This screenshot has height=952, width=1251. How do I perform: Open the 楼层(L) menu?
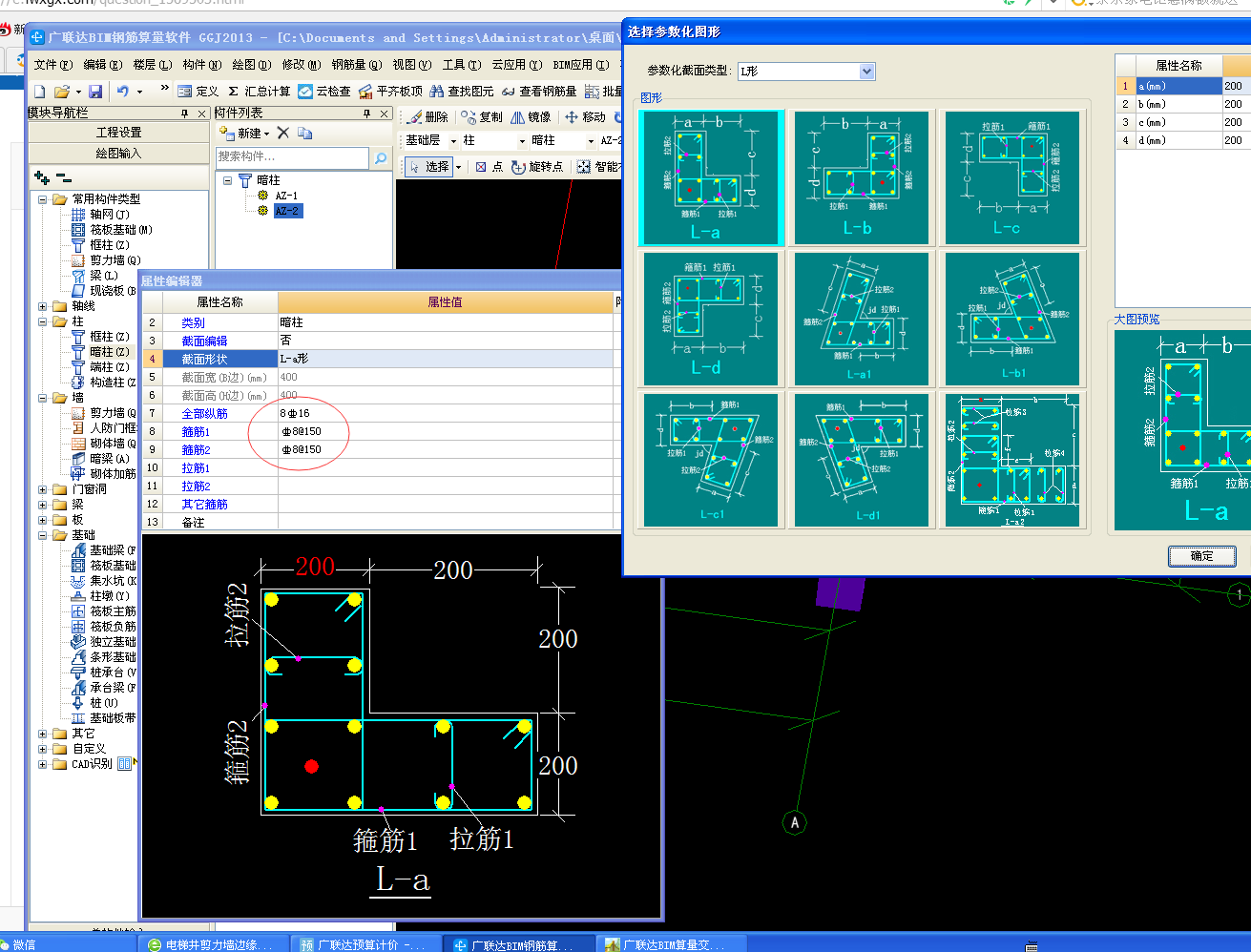153,65
